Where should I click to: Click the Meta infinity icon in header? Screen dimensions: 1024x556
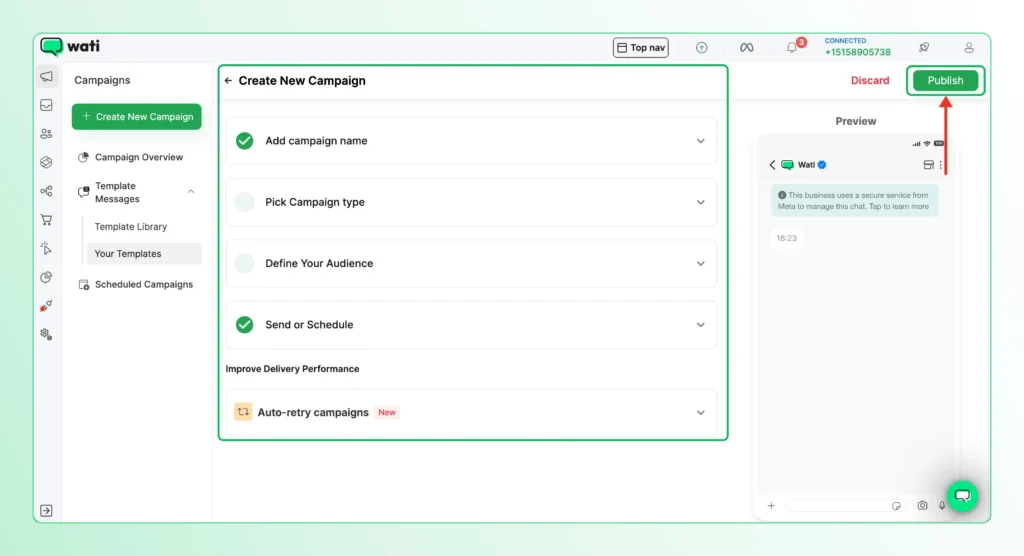pos(746,48)
